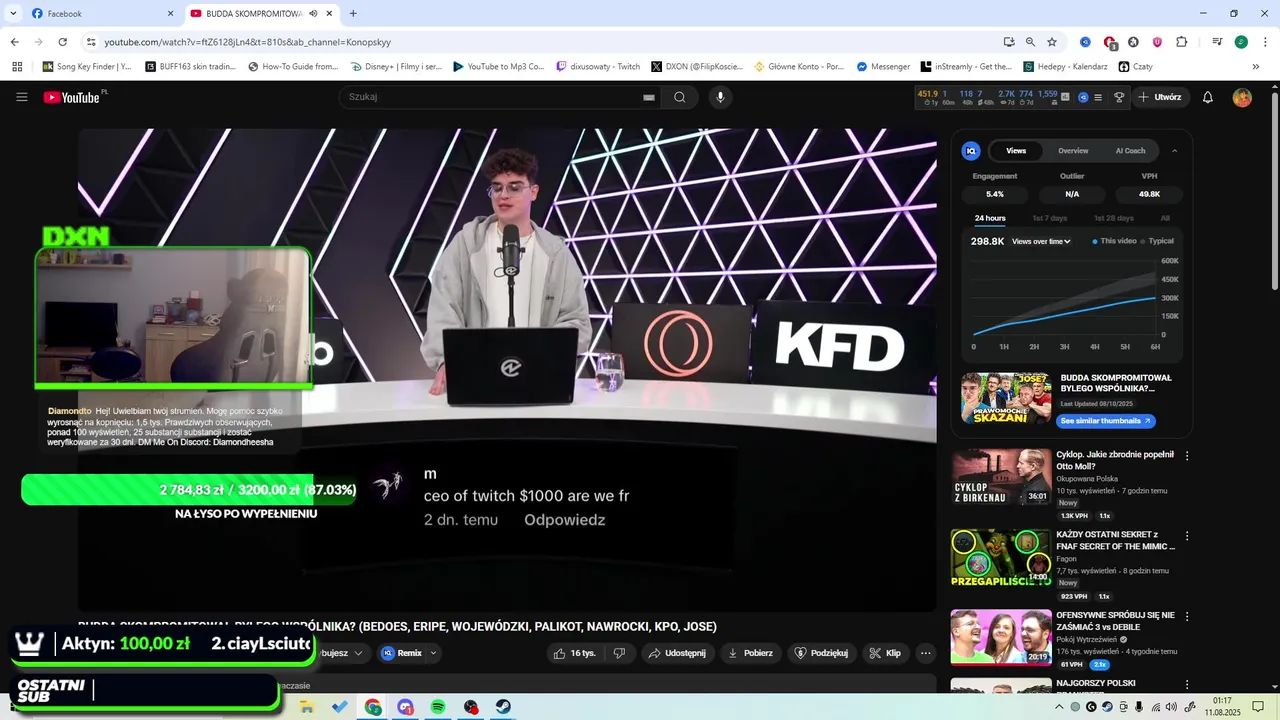Switch to the Facebook tab
Image resolution: width=1280 pixels, height=720 pixels.
(x=100, y=14)
